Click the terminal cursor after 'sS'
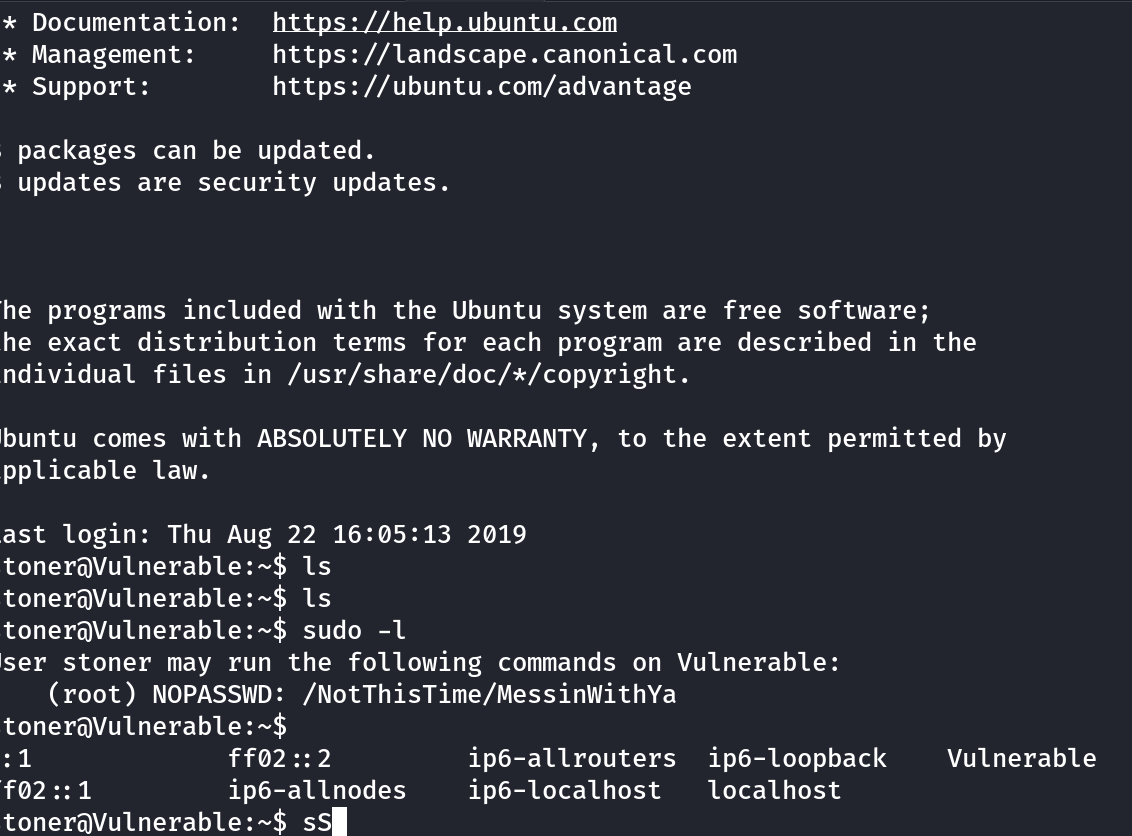1132x836 pixels. pos(338,822)
